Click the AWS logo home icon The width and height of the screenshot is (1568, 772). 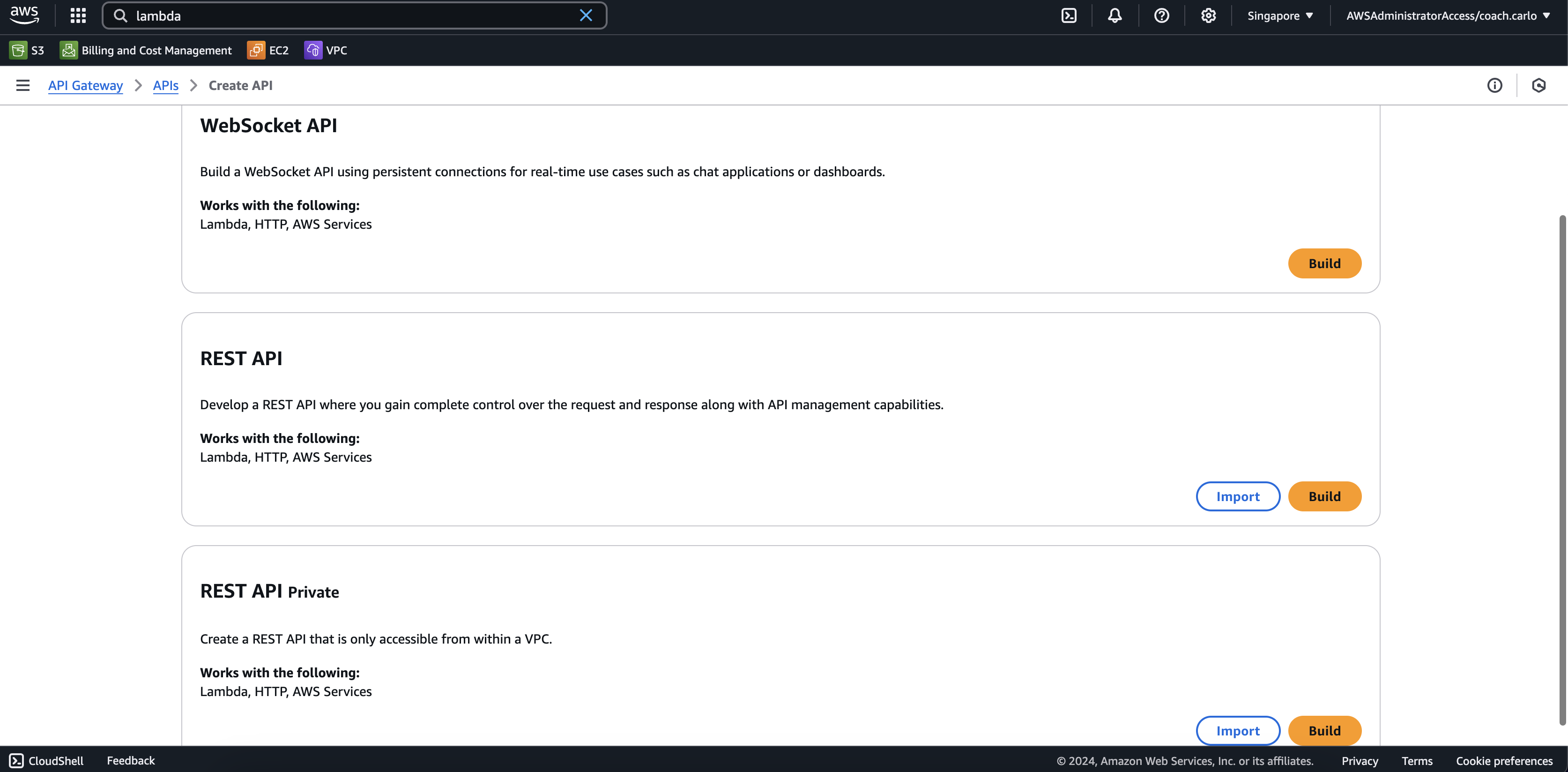24,15
